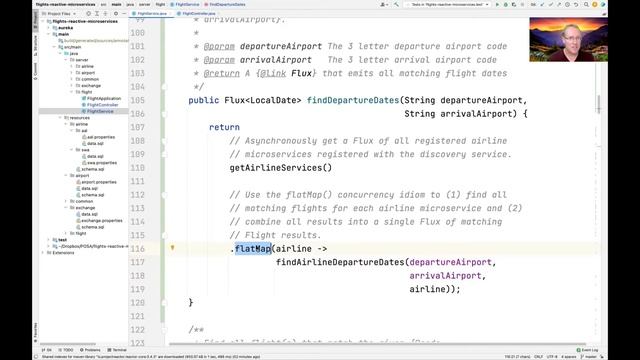Screen dimensions: 640x360
Task: Click the yellow IDE updates icon
Action: [595, 4]
